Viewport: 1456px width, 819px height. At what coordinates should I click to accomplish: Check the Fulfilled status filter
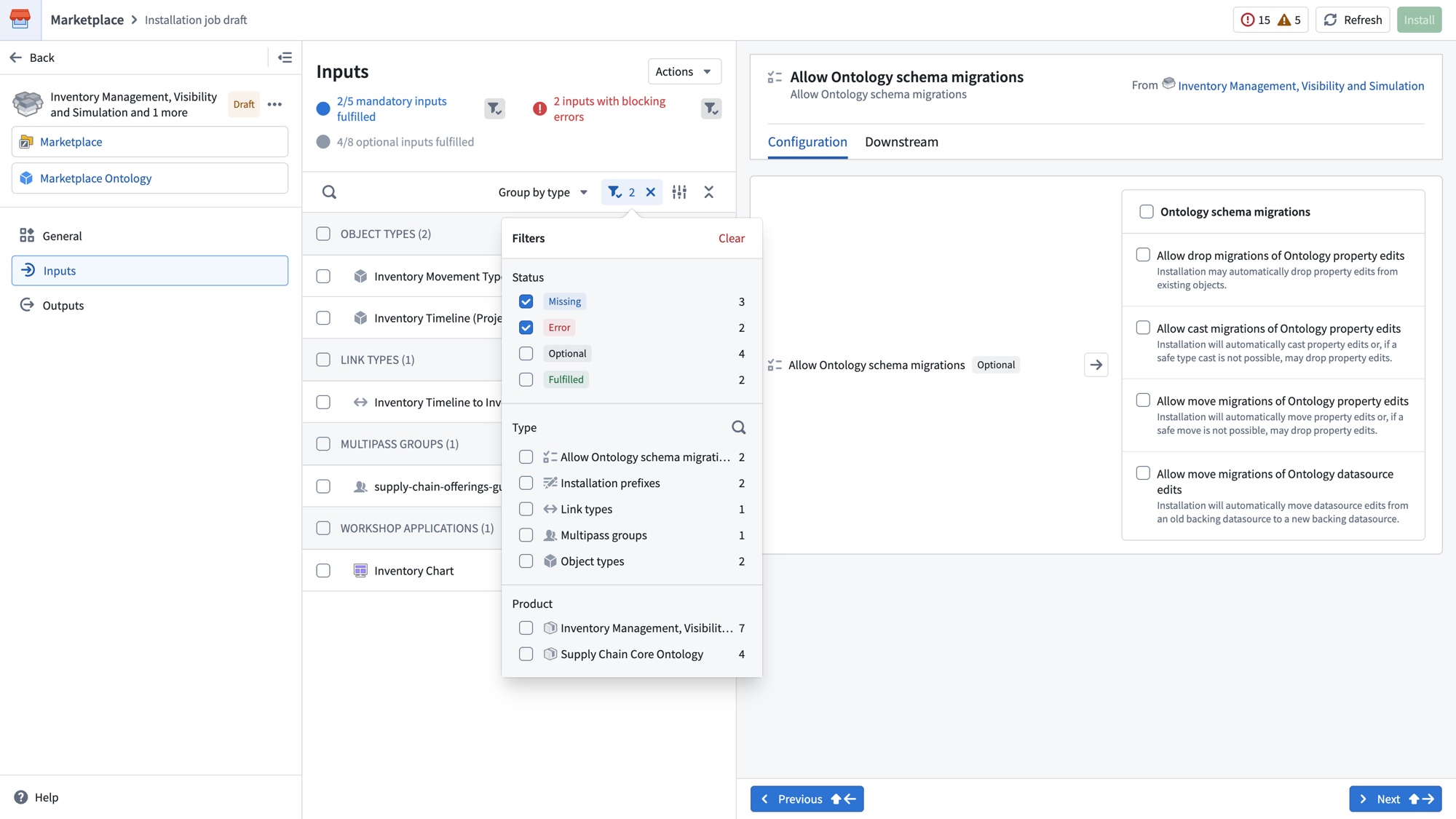(526, 380)
